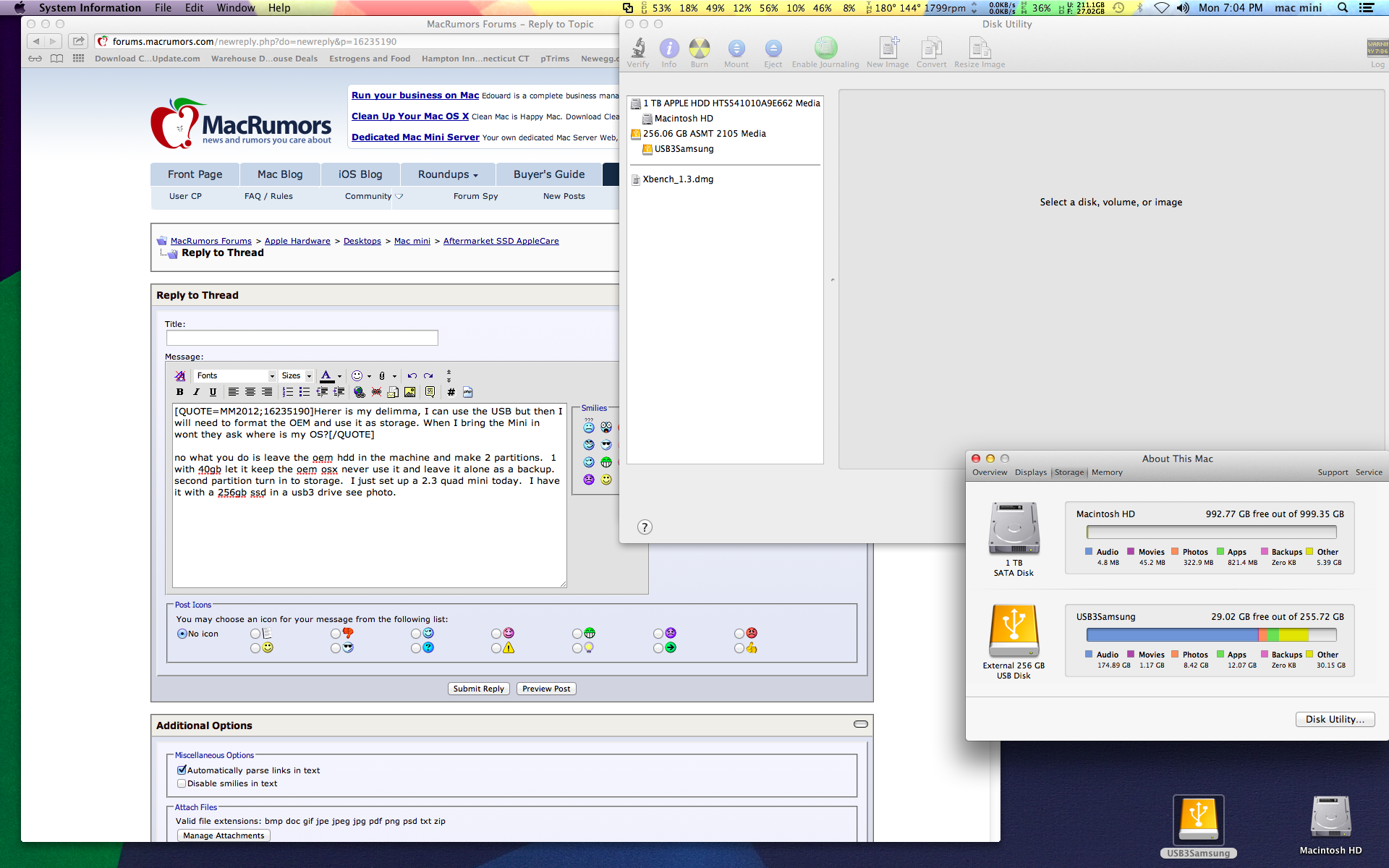The image size is (1389, 868).
Task: Insert an unordered bullet list
Action: (x=305, y=392)
